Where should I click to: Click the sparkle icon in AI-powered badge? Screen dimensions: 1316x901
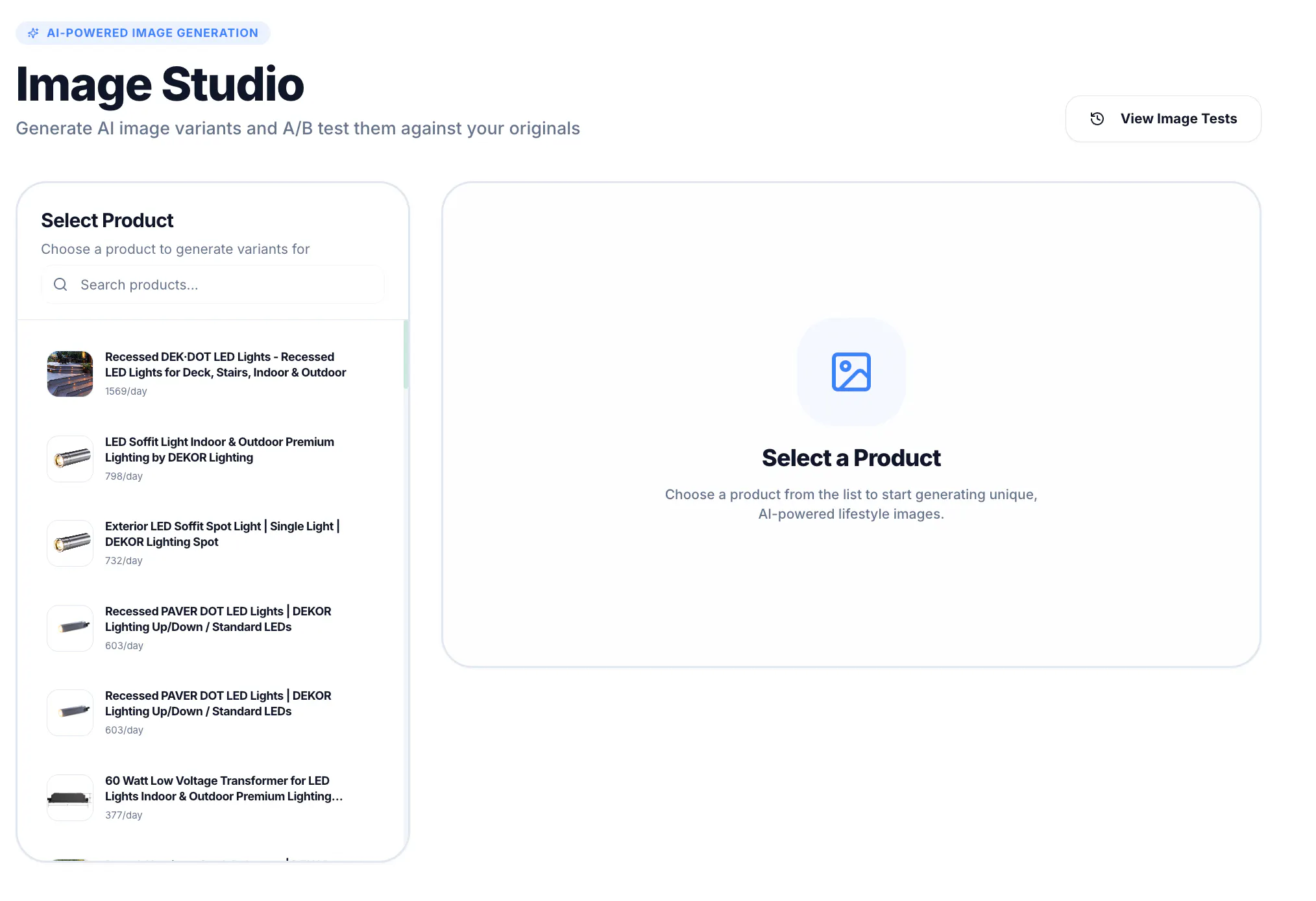[33, 33]
